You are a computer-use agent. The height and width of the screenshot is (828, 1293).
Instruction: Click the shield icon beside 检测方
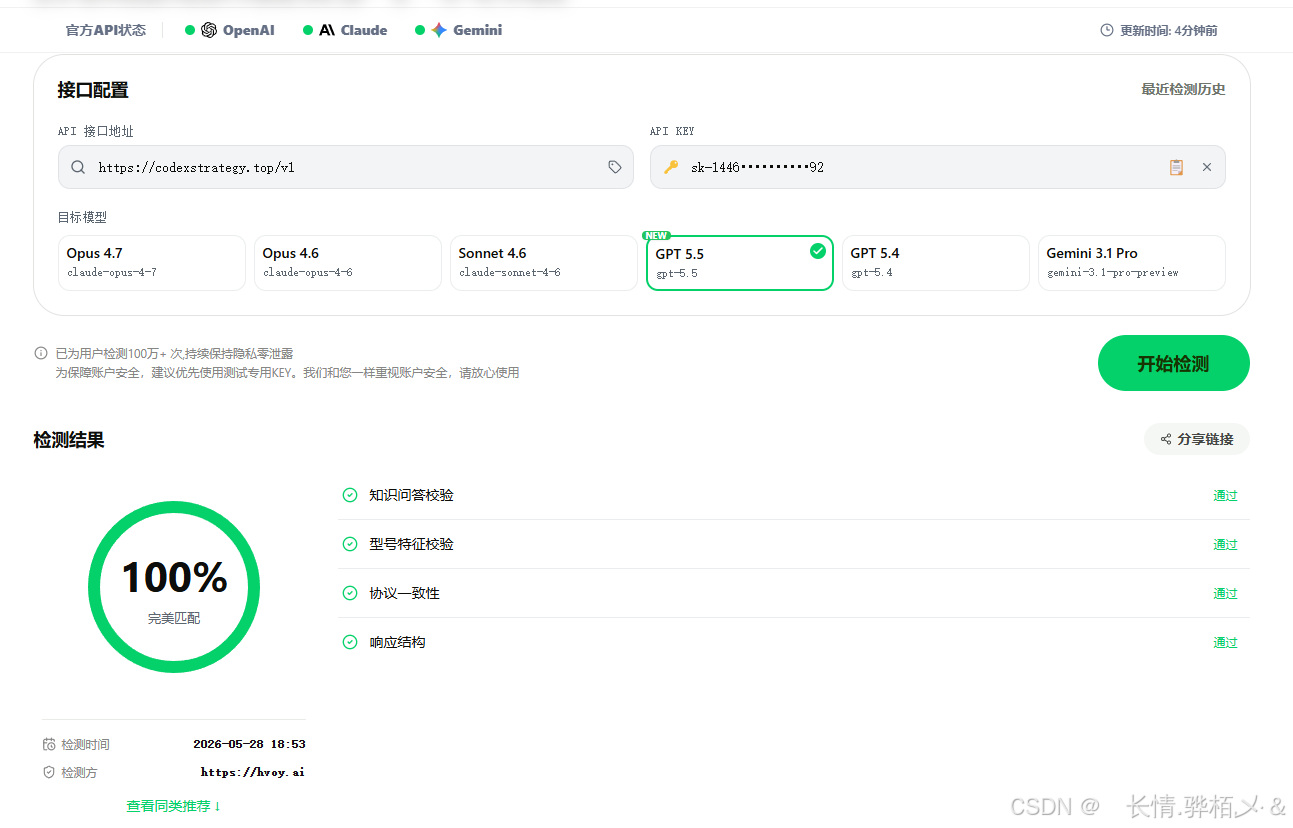click(x=49, y=772)
